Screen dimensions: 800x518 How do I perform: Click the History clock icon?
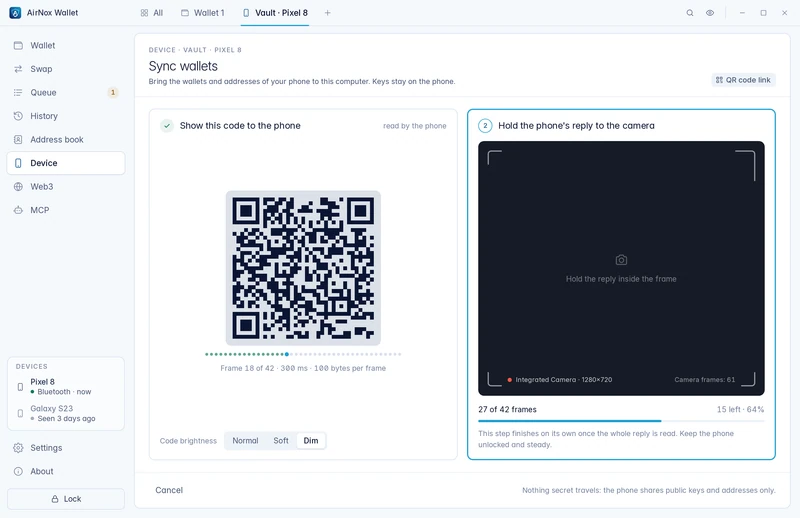pyautogui.click(x=18, y=116)
